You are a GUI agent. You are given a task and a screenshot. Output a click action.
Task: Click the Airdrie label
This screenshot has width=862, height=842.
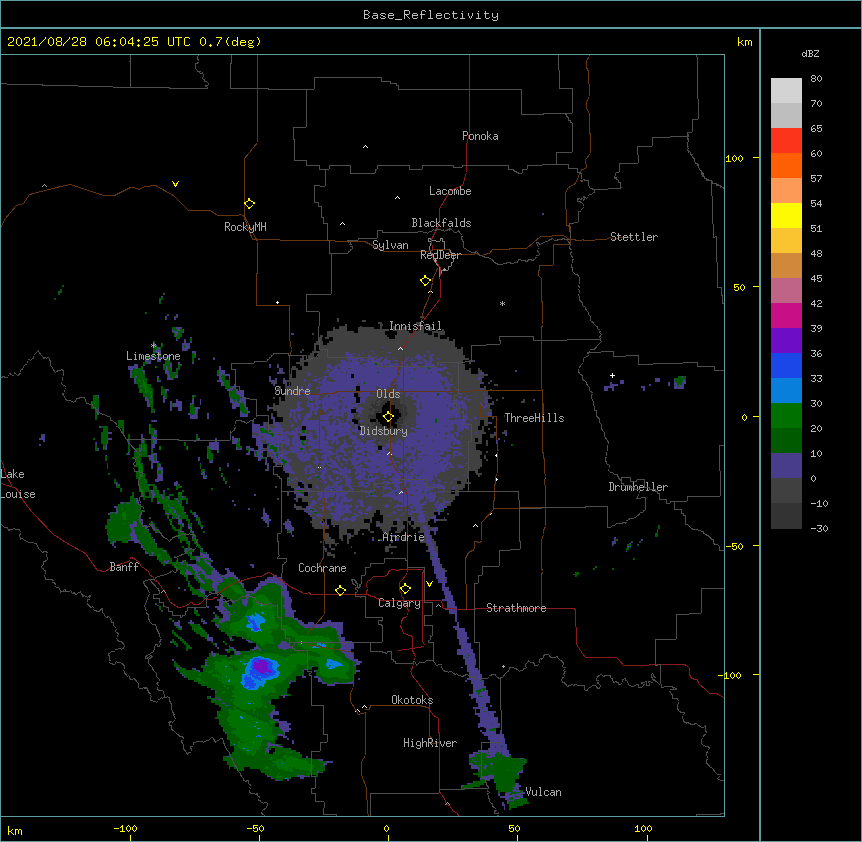404,537
